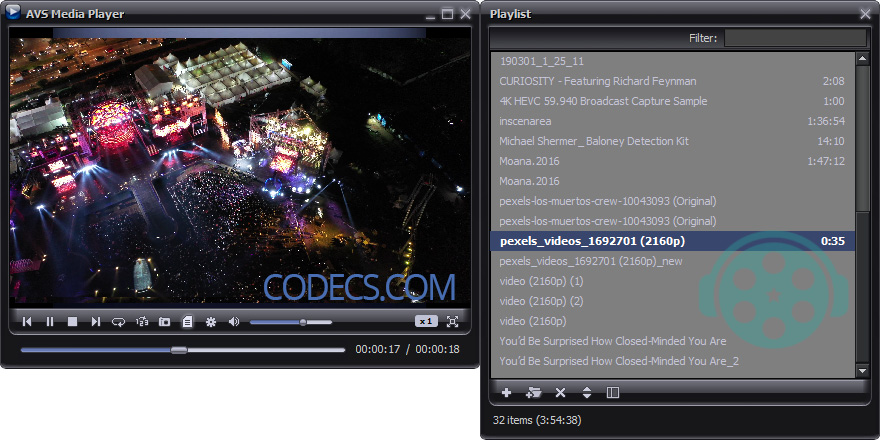Click the AVS Media Player logo icon
880x440 pixels.
click(x=12, y=12)
